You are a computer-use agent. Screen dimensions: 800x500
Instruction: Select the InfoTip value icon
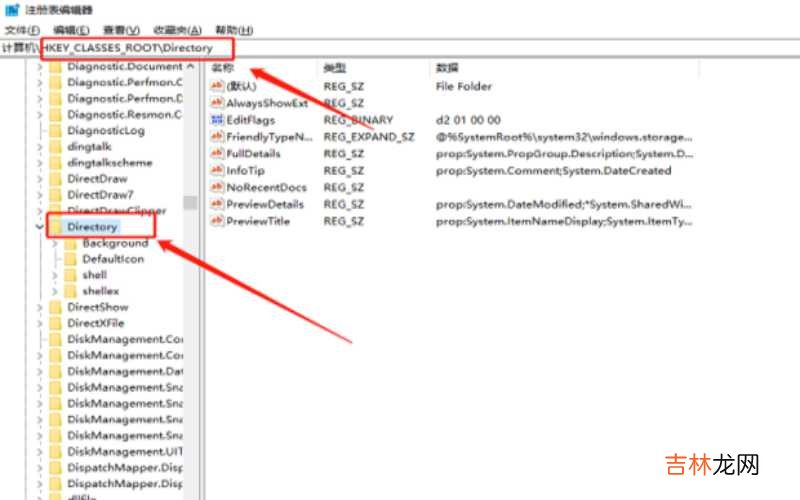pyautogui.click(x=217, y=171)
